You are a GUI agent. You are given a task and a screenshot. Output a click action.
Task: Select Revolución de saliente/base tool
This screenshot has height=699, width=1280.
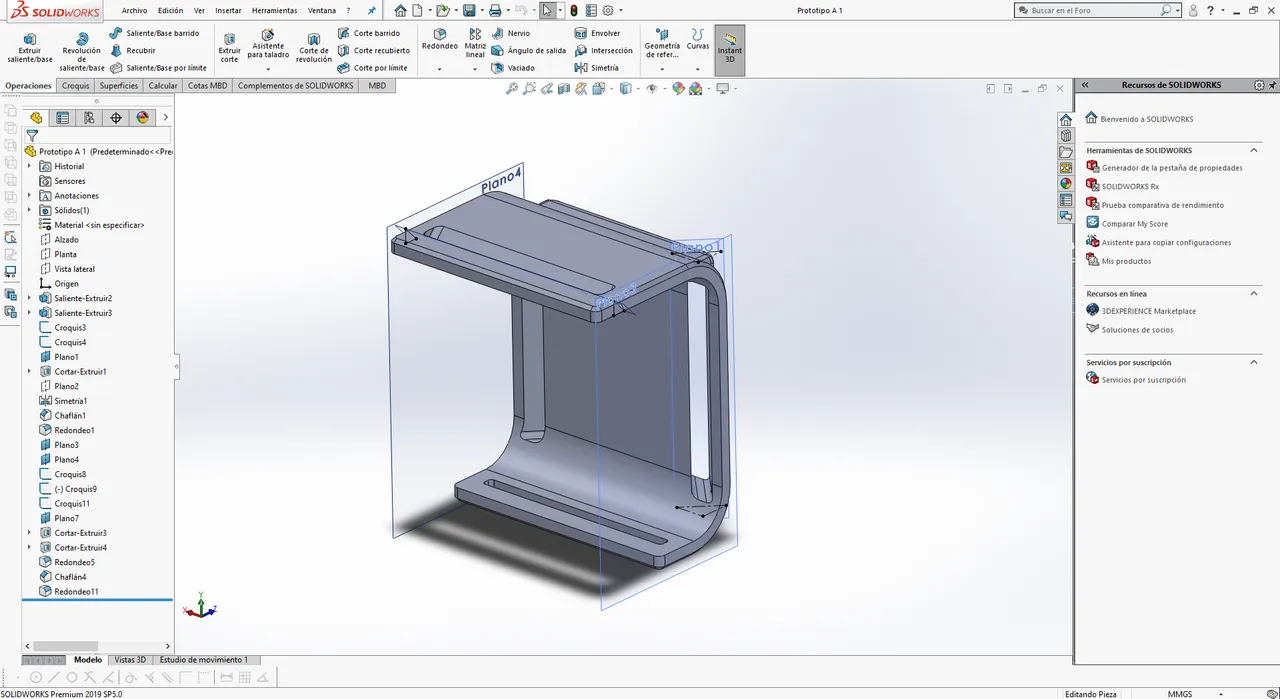pos(81,51)
